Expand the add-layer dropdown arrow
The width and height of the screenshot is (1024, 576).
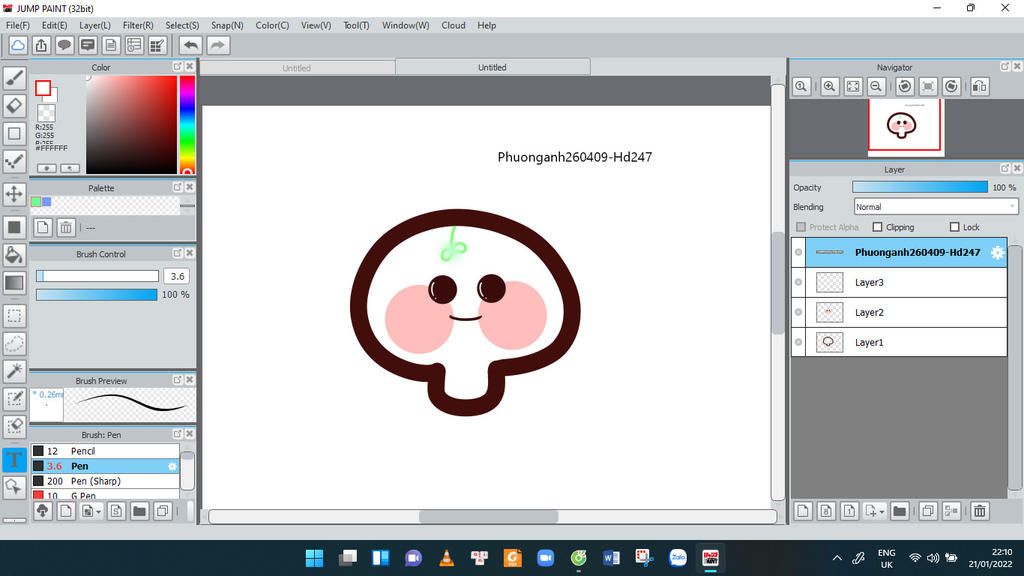881,512
